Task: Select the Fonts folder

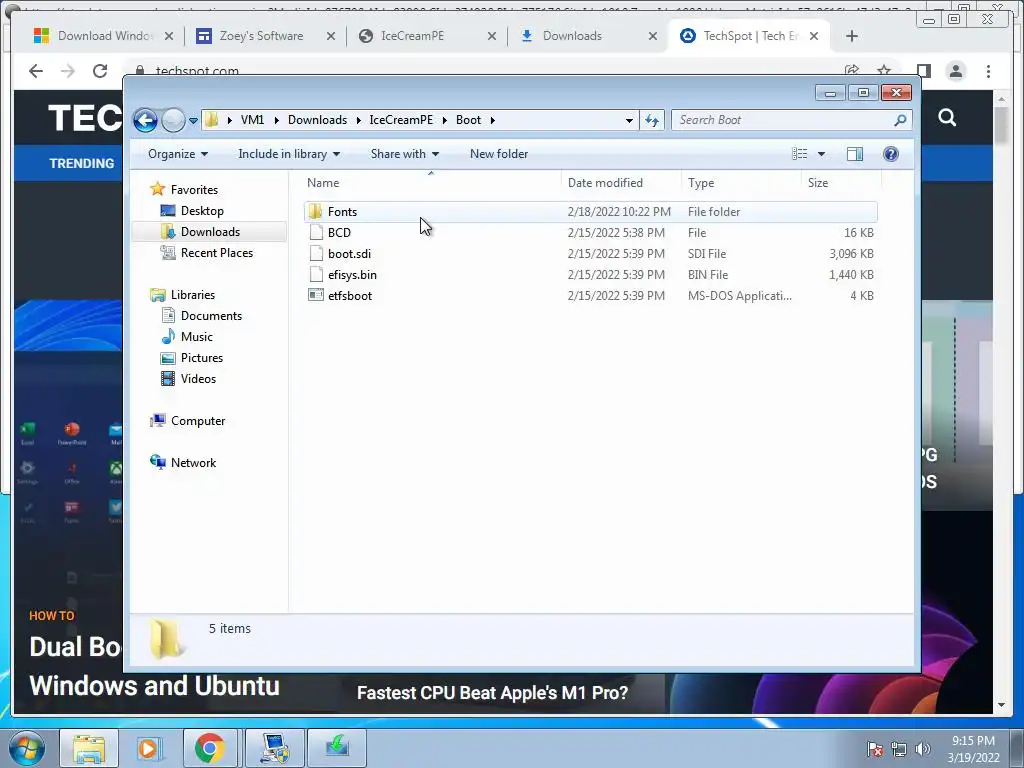Action: coord(590,212)
